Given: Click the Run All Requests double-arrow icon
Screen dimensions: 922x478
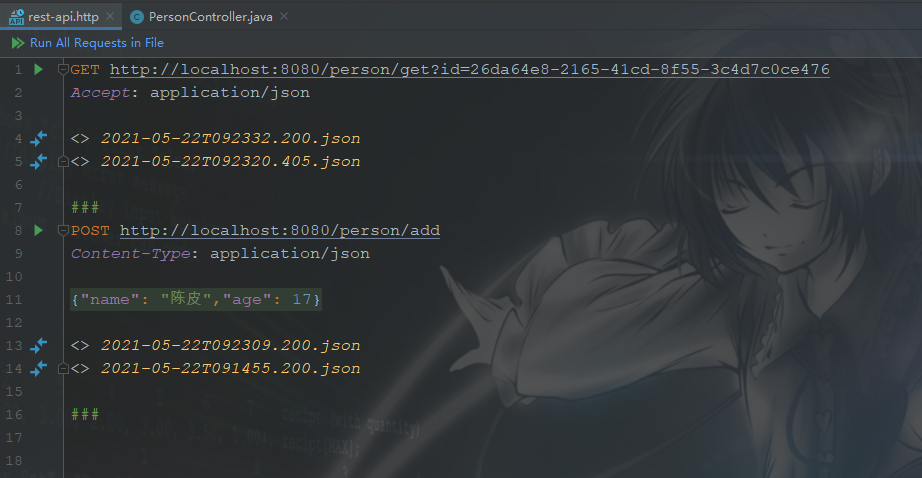Looking at the screenshot, I should (18, 43).
